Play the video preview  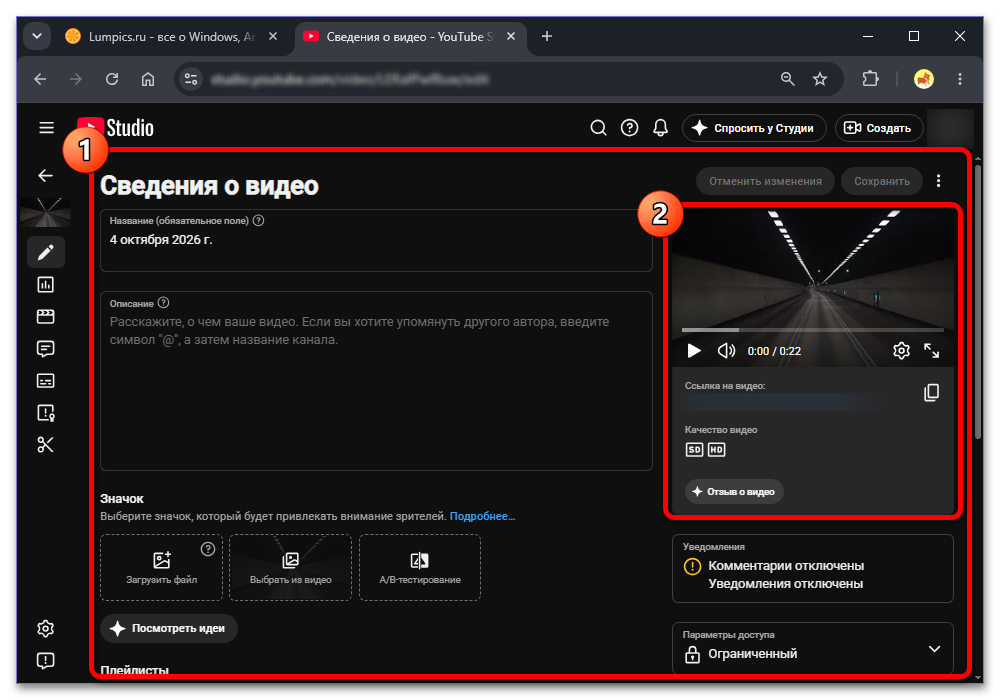tap(694, 351)
